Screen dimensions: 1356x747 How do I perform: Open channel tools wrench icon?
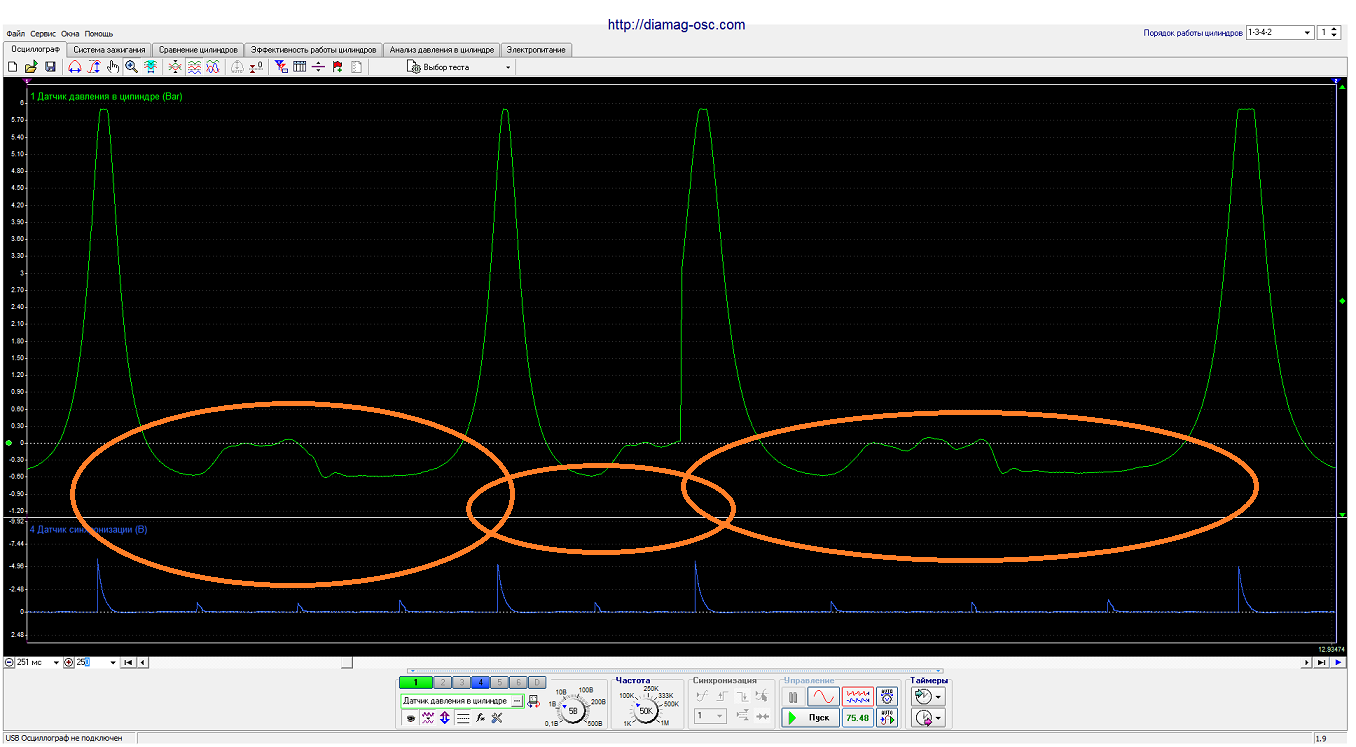click(496, 718)
